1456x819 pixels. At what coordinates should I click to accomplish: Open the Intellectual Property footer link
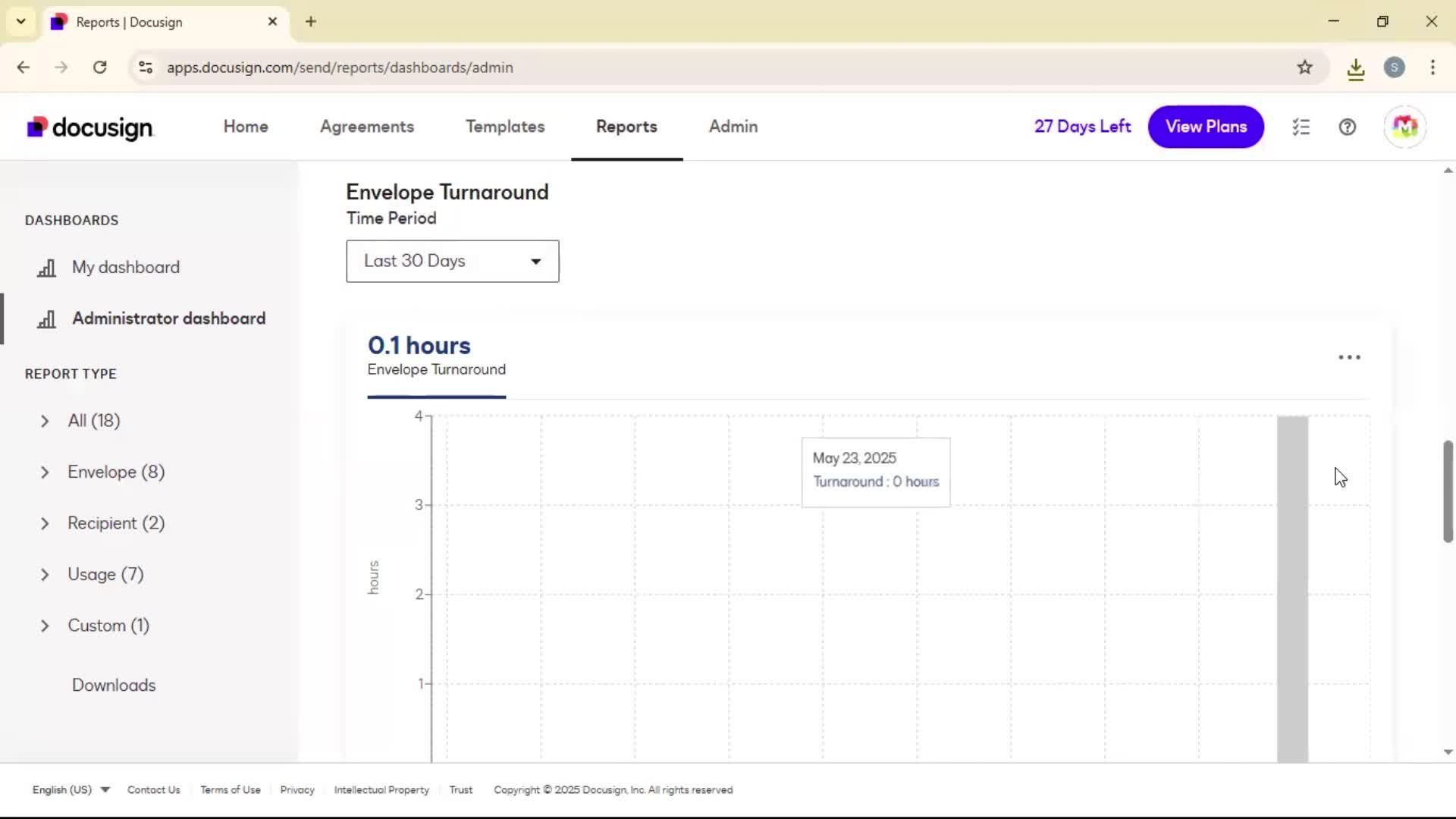click(x=381, y=790)
